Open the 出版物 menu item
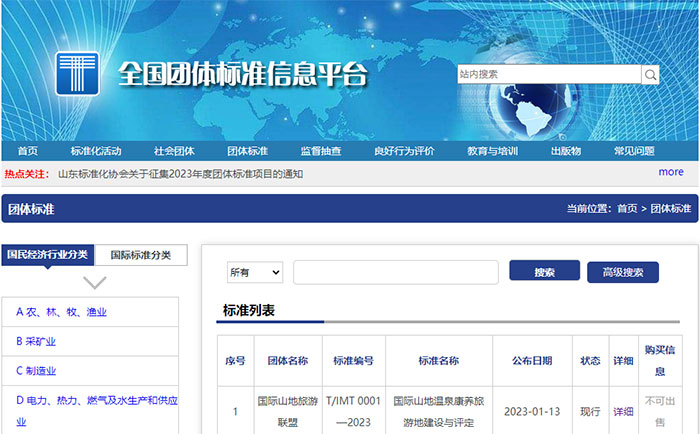This screenshot has height=434, width=700. coord(566,151)
